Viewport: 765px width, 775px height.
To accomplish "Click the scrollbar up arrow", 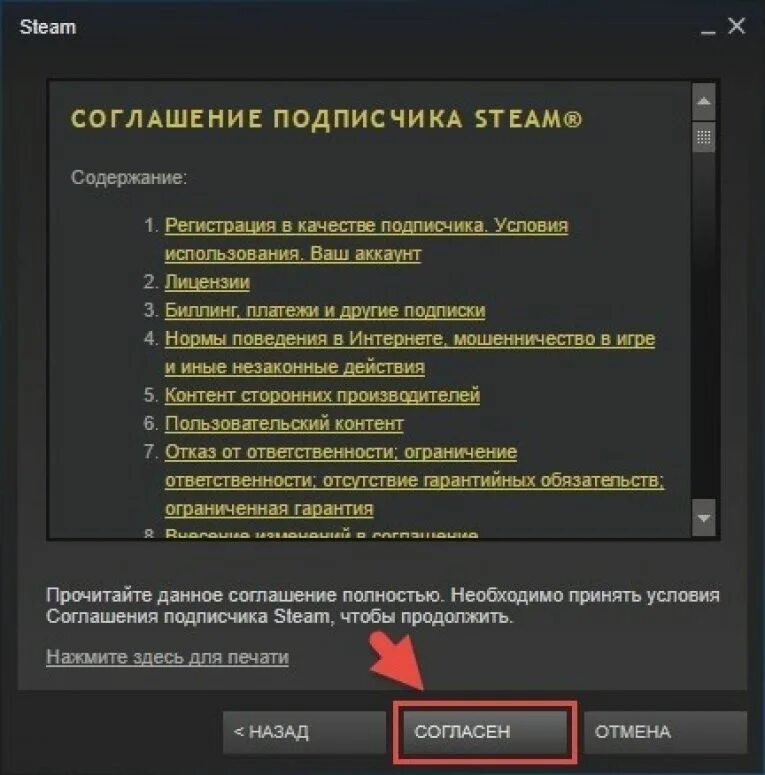I will pos(703,102).
